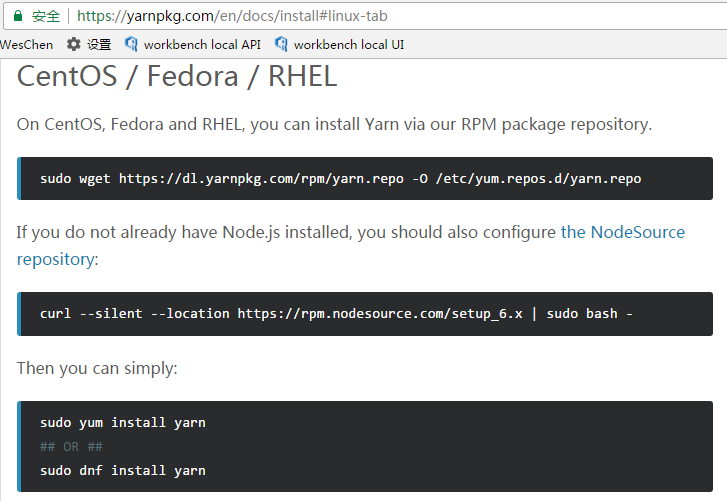Viewport: 727px width, 501px height.
Task: Click the '## OR ##' comment line
Action: [x=71, y=447]
